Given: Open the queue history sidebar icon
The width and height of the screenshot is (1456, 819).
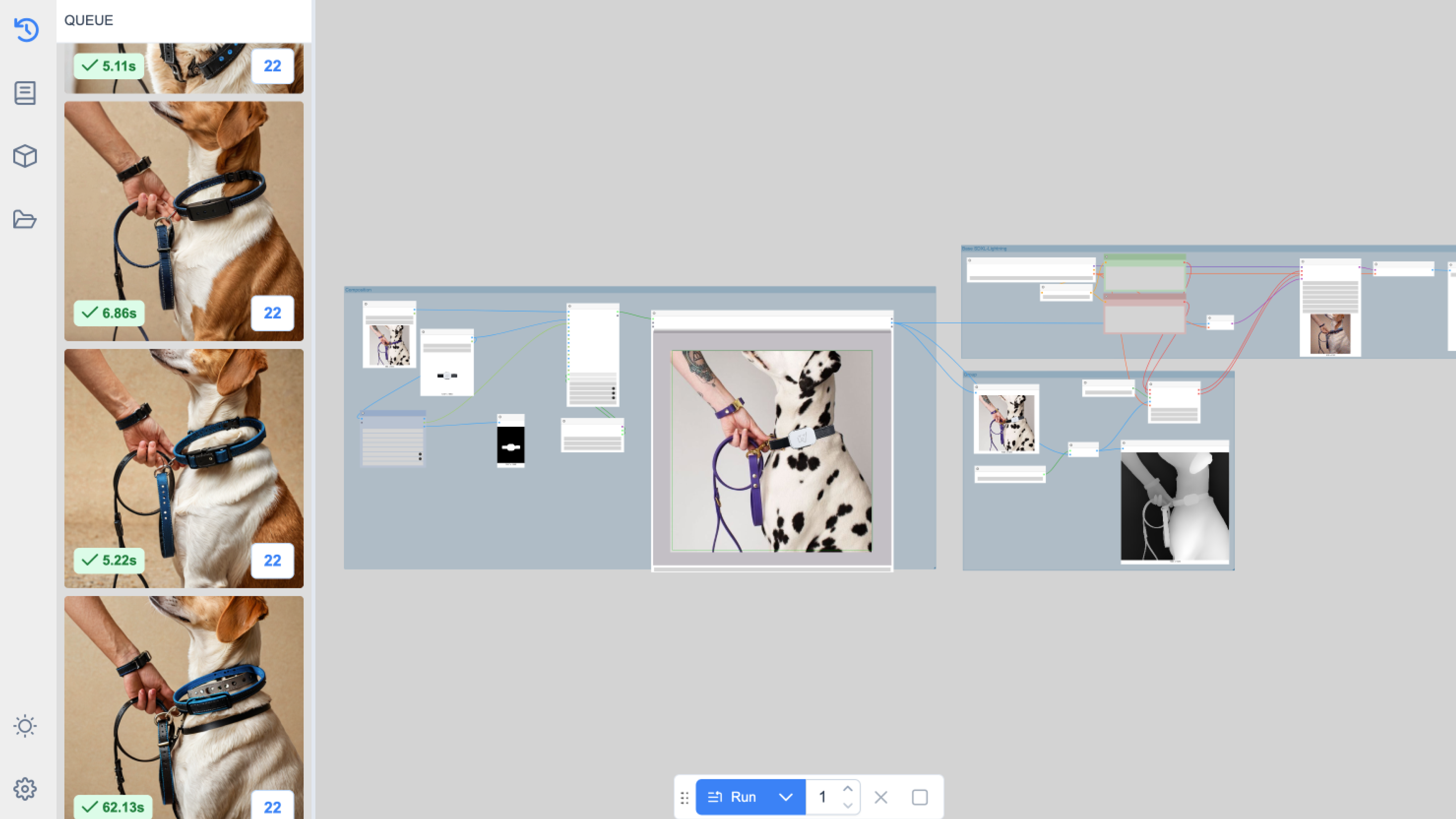Looking at the screenshot, I should click(x=26, y=30).
